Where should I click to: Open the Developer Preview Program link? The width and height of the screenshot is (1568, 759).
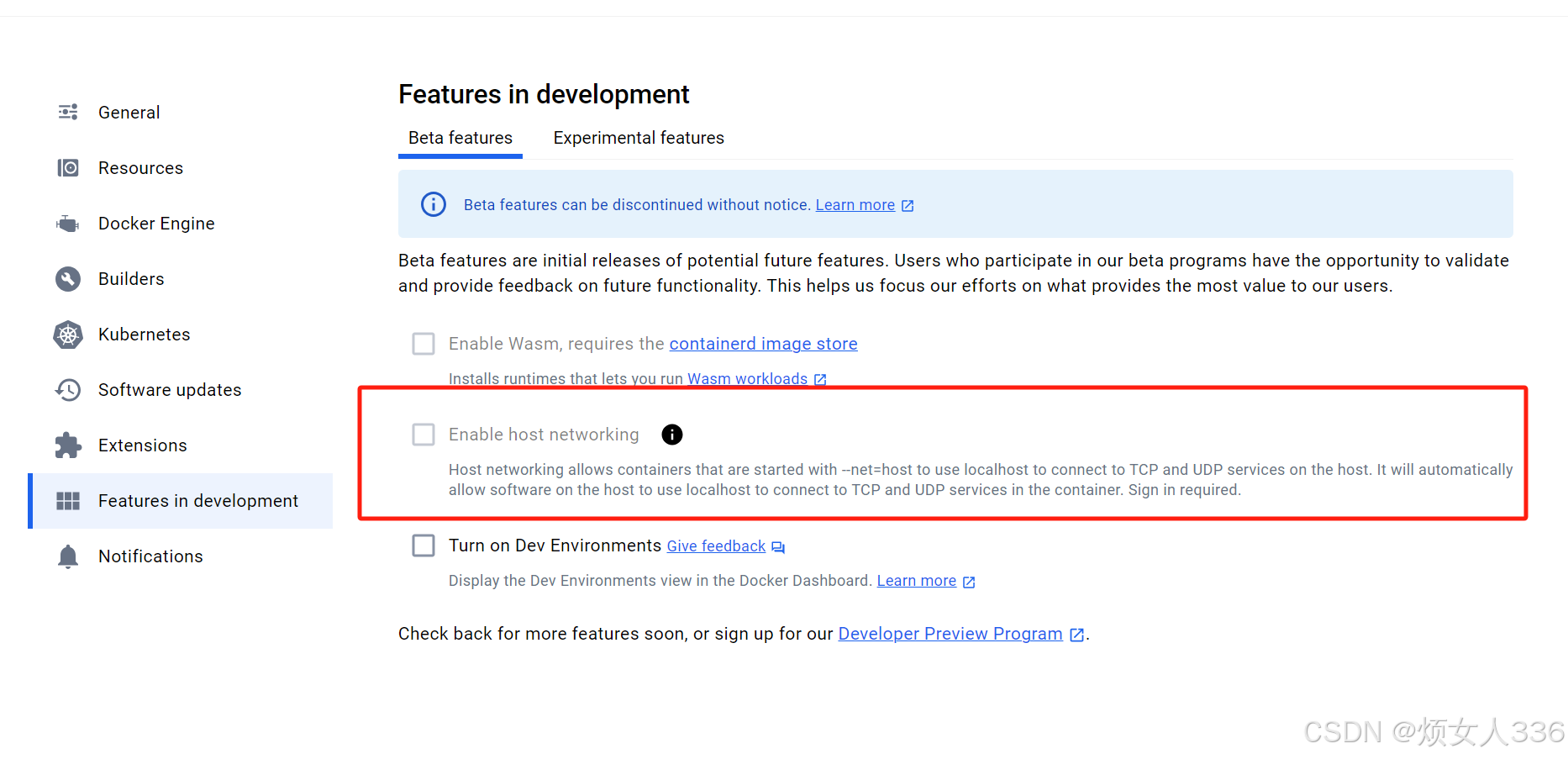click(949, 633)
